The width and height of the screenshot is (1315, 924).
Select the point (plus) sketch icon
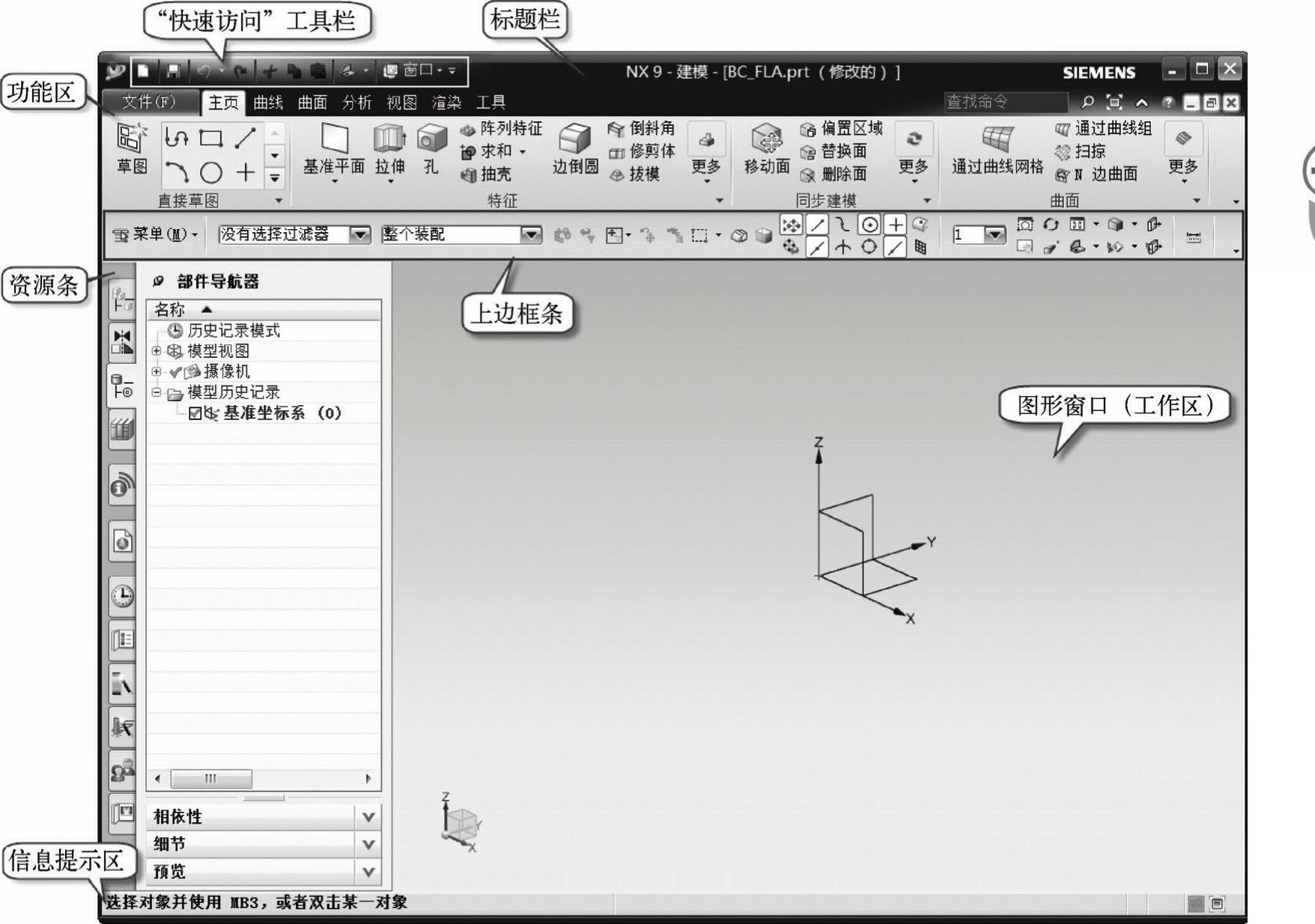[x=245, y=173]
